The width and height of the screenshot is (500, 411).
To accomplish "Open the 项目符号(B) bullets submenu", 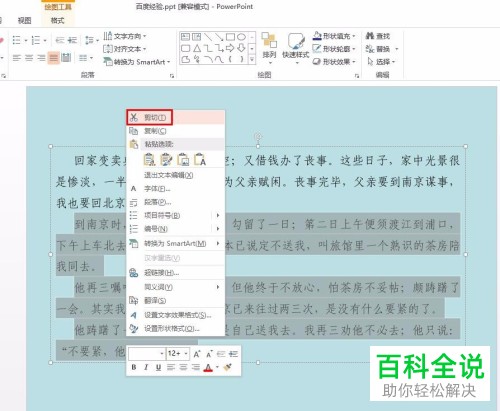I will point(175,215).
